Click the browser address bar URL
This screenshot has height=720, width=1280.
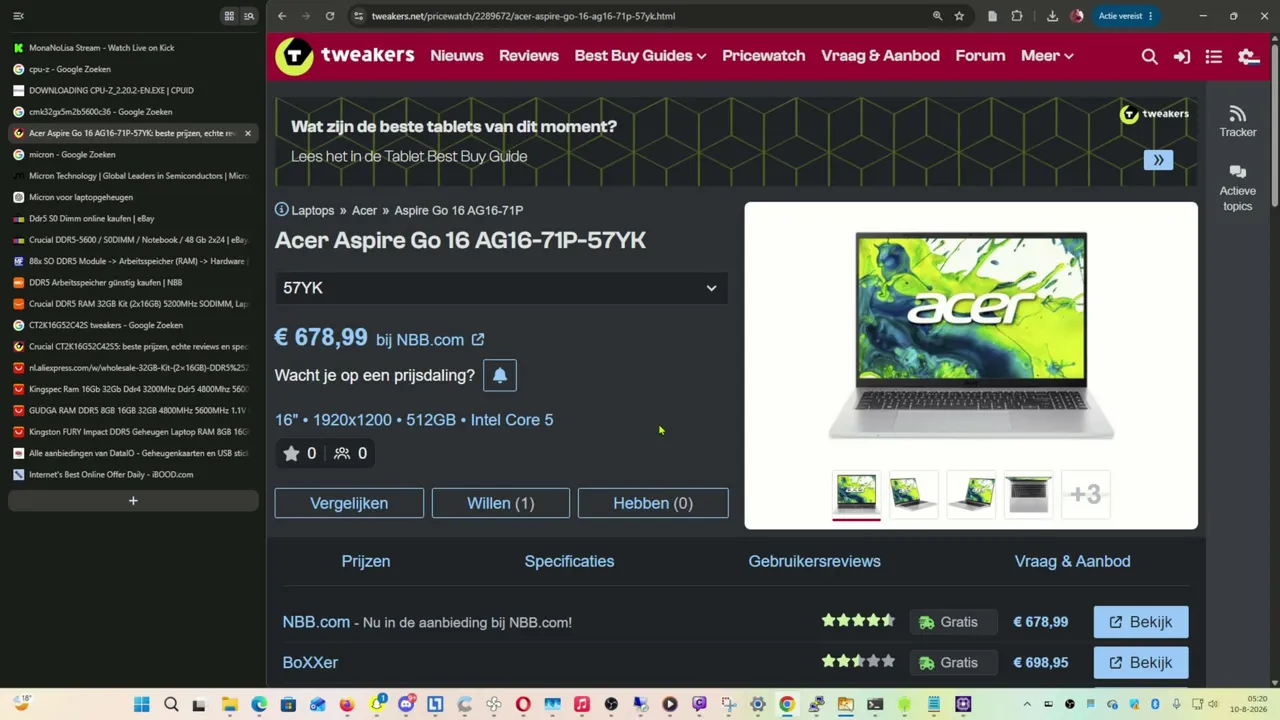pyautogui.click(x=523, y=16)
